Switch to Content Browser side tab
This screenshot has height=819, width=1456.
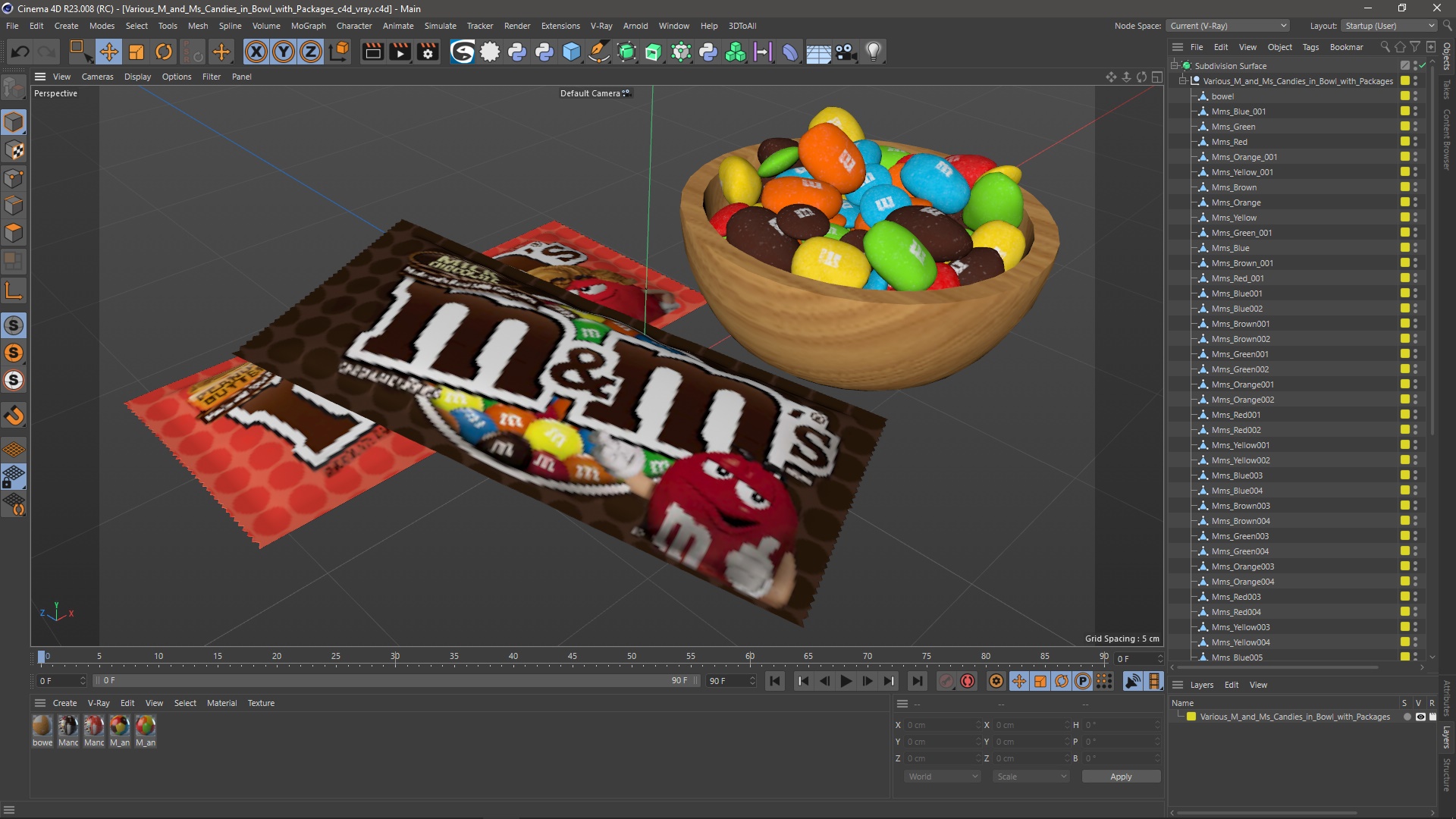coord(1447,139)
